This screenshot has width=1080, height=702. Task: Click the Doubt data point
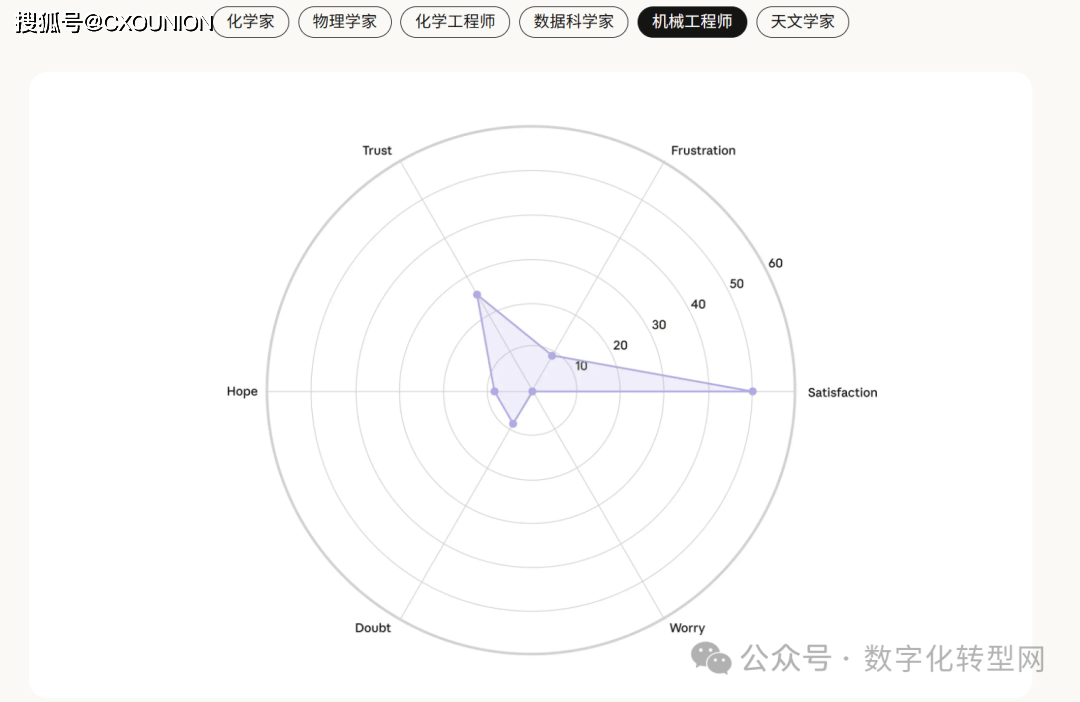pyautogui.click(x=513, y=424)
